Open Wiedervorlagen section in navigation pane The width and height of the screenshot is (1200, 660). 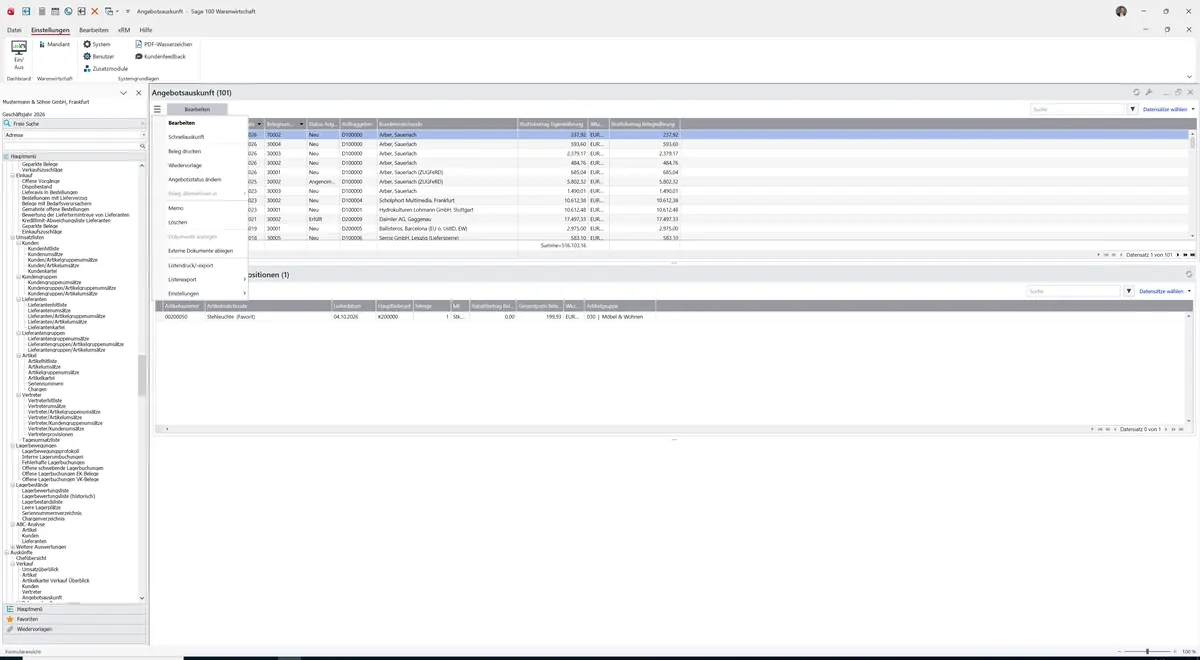[x=75, y=629]
